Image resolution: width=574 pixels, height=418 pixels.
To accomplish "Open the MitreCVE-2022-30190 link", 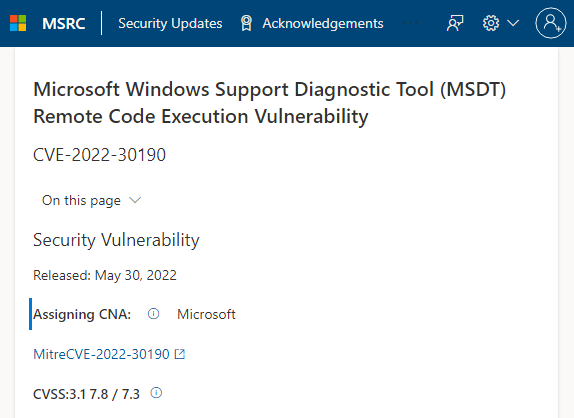I will tap(101, 354).
